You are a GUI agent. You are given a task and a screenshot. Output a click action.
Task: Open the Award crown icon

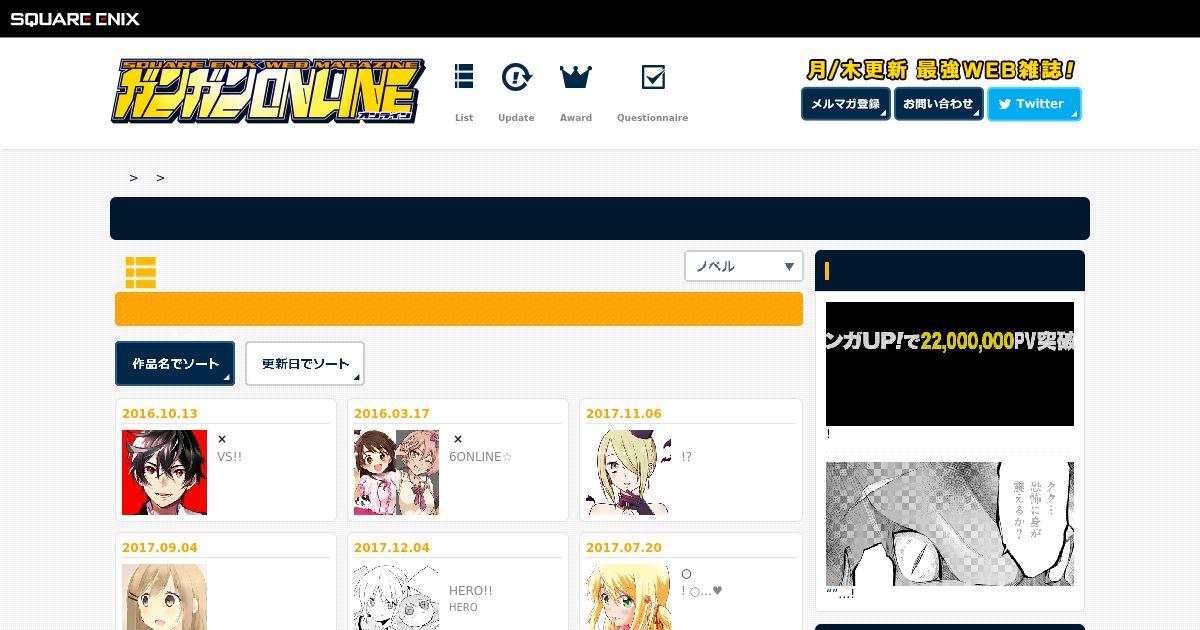point(576,77)
